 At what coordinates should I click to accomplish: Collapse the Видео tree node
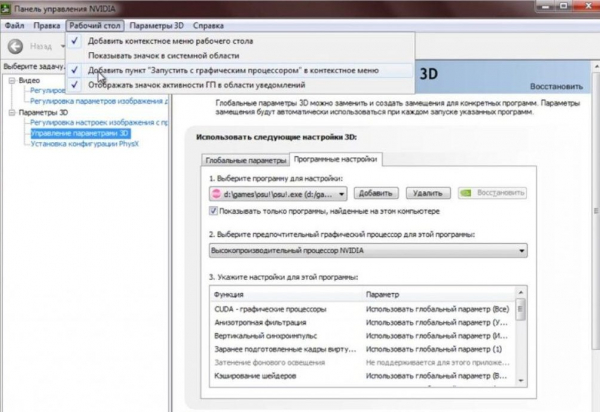coord(12,80)
